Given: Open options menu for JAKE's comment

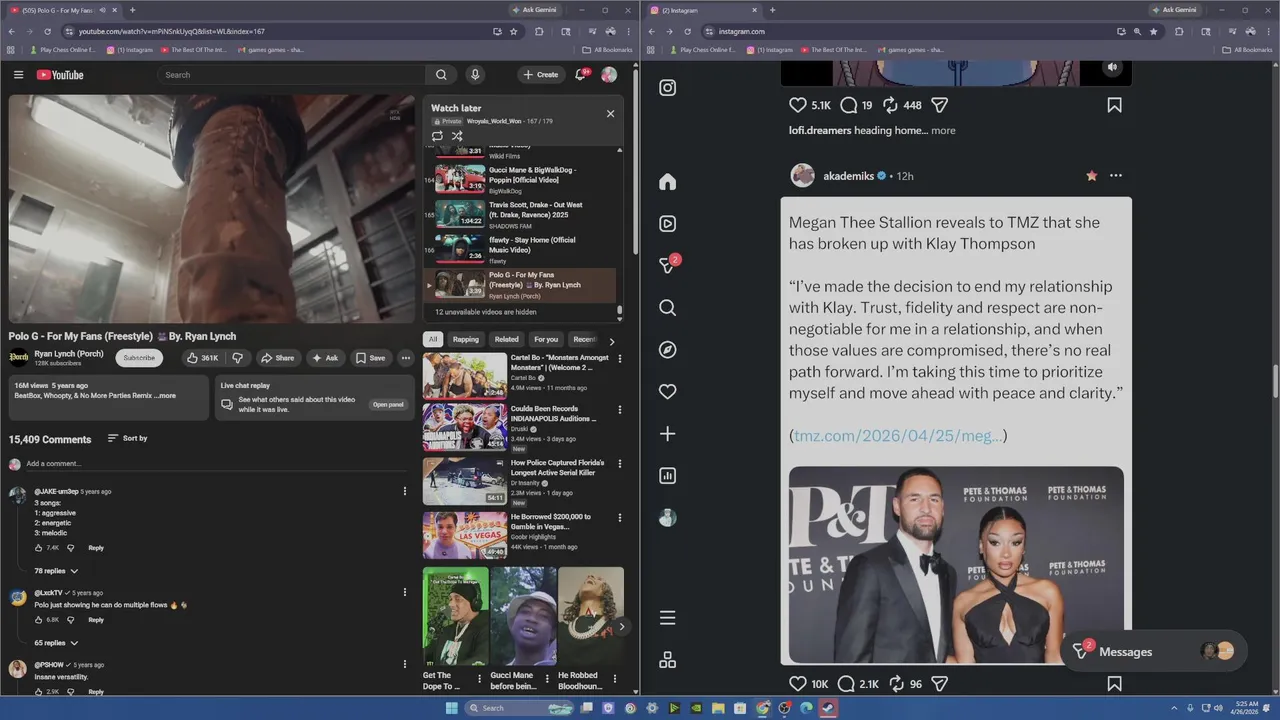Looking at the screenshot, I should (405, 491).
